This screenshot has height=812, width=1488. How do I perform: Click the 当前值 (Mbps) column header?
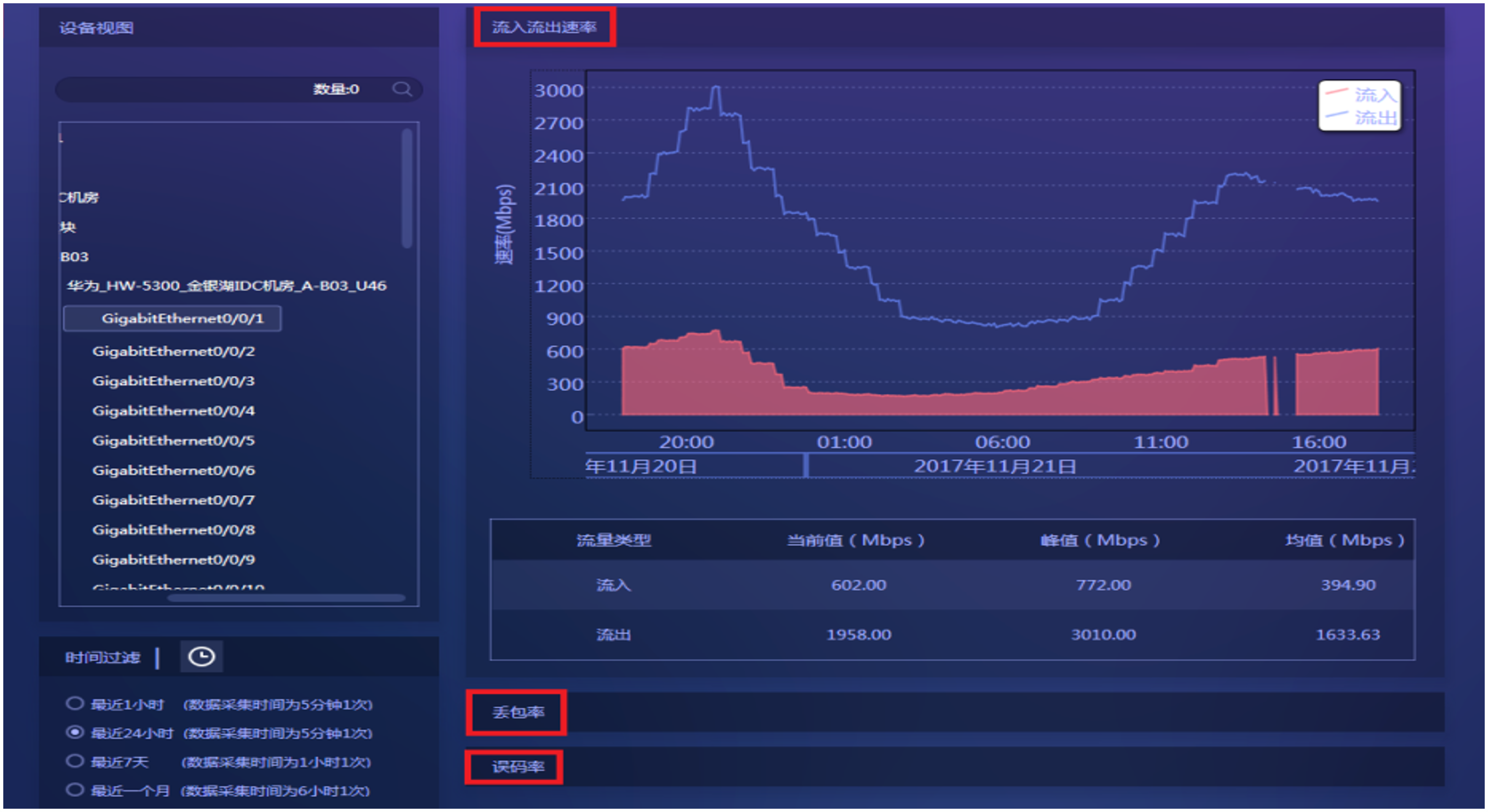tap(856, 540)
